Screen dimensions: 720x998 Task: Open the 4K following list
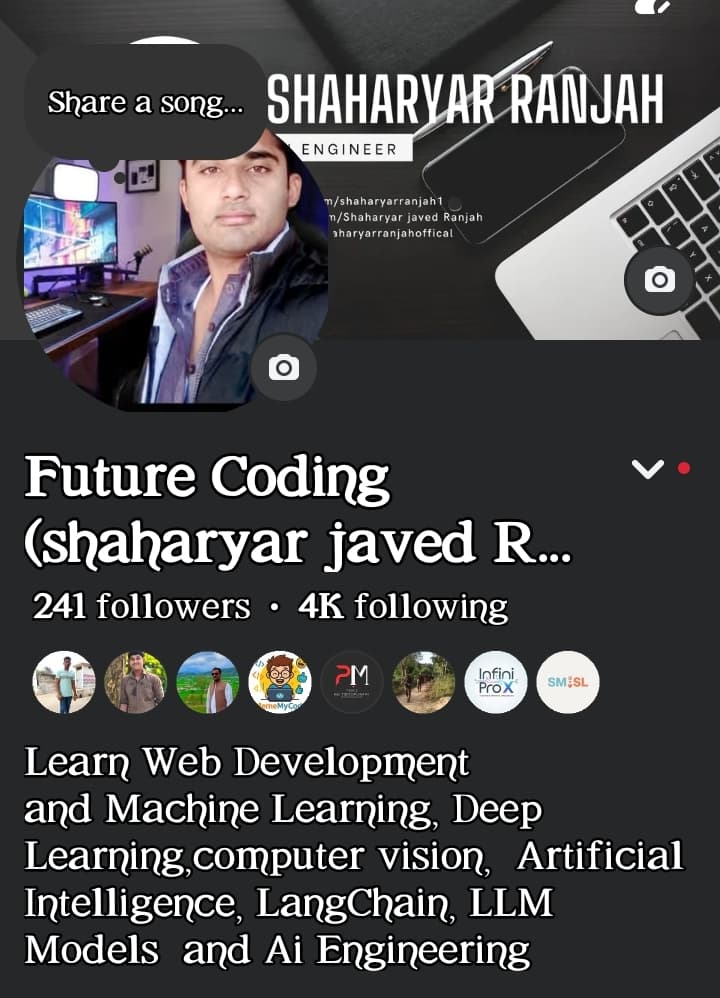point(402,606)
